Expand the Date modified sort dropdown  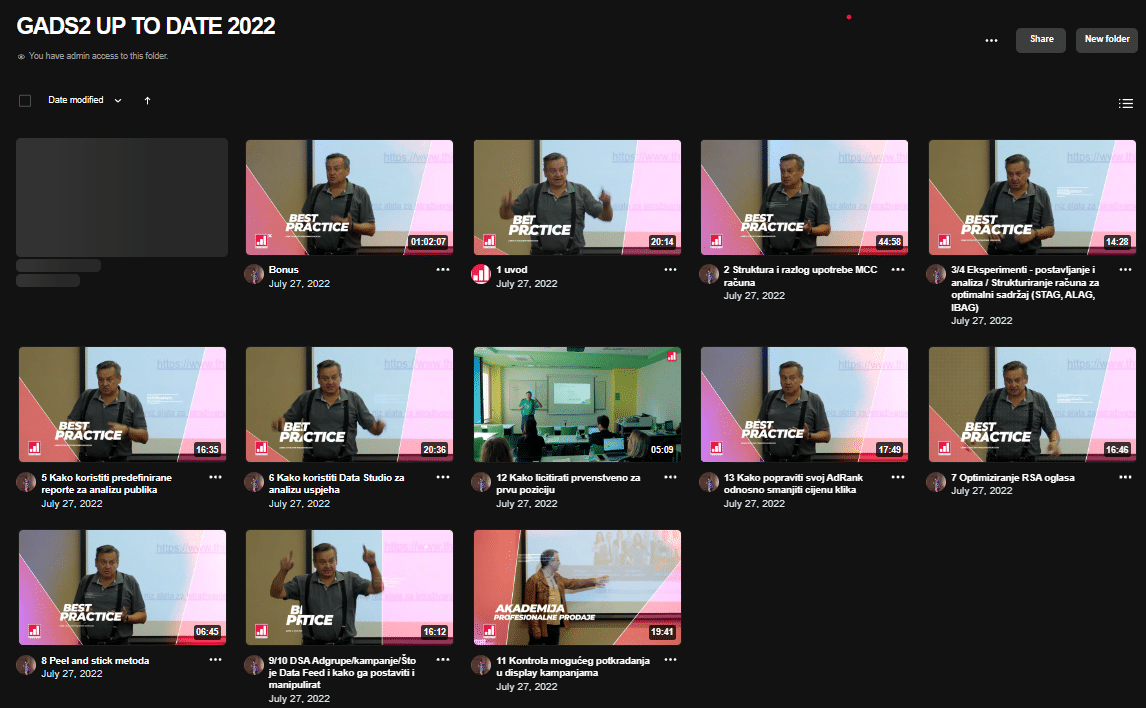click(x=85, y=101)
